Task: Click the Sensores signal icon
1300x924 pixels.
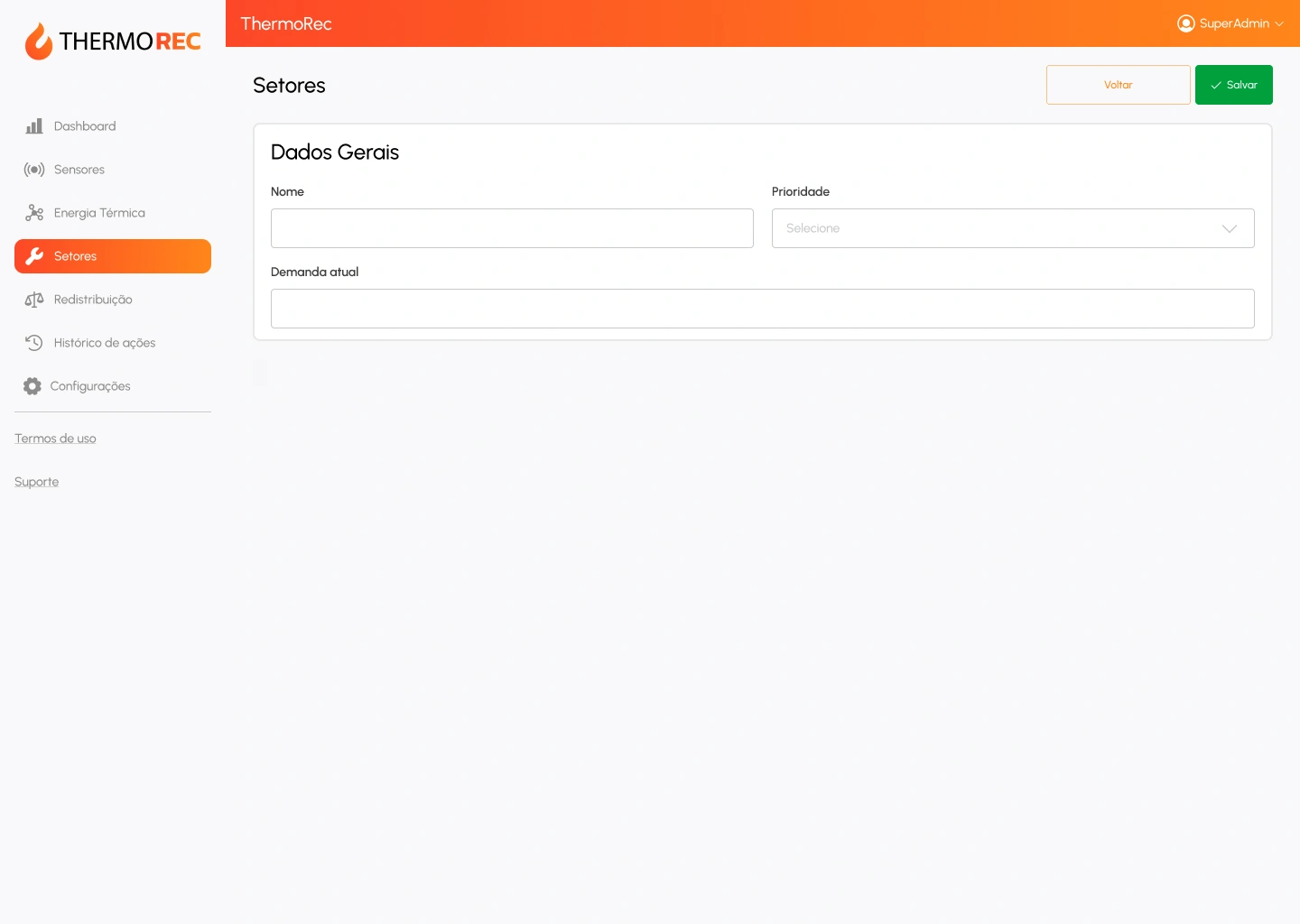Action: point(34,170)
